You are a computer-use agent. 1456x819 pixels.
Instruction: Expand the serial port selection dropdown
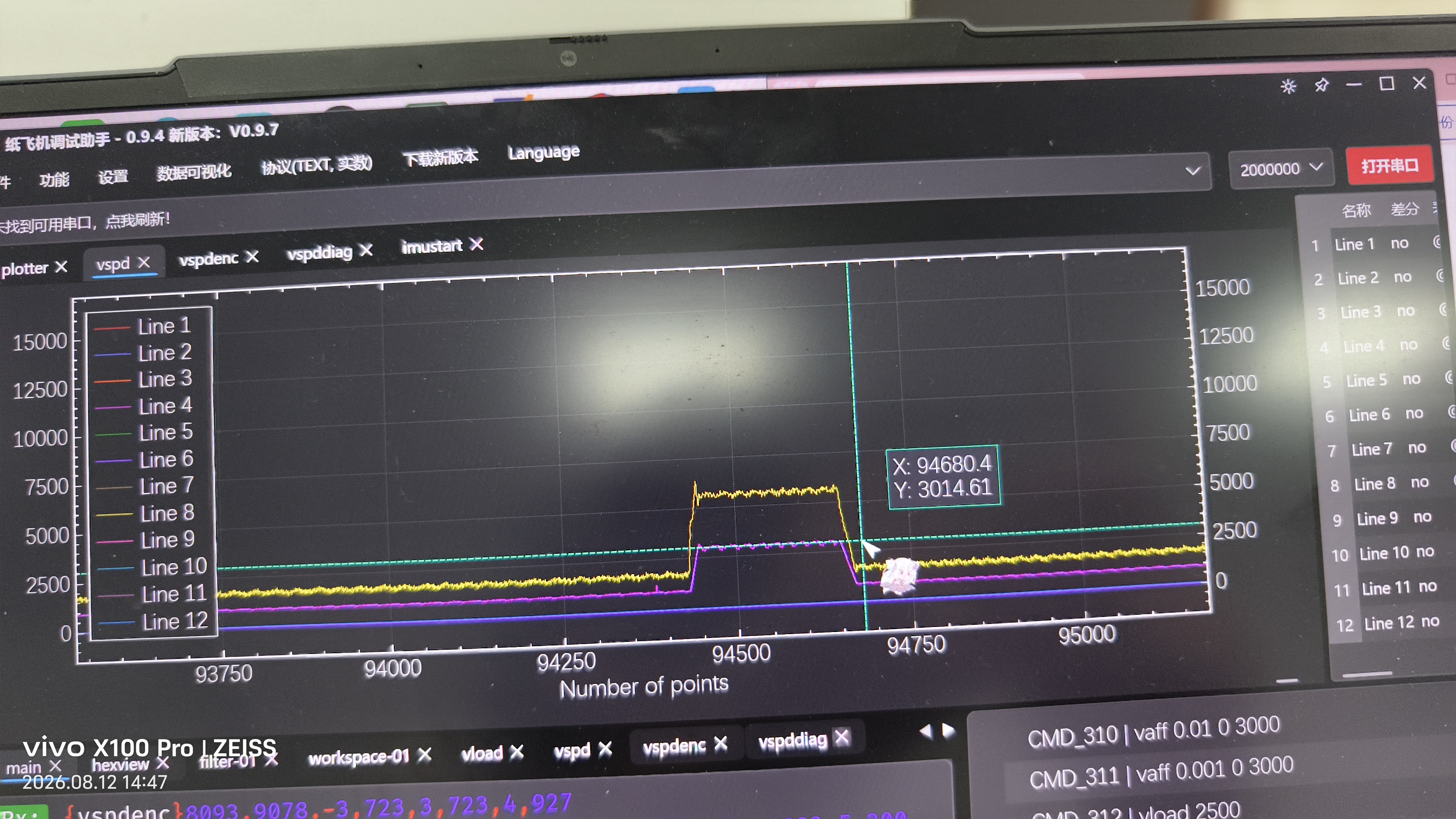point(1193,170)
